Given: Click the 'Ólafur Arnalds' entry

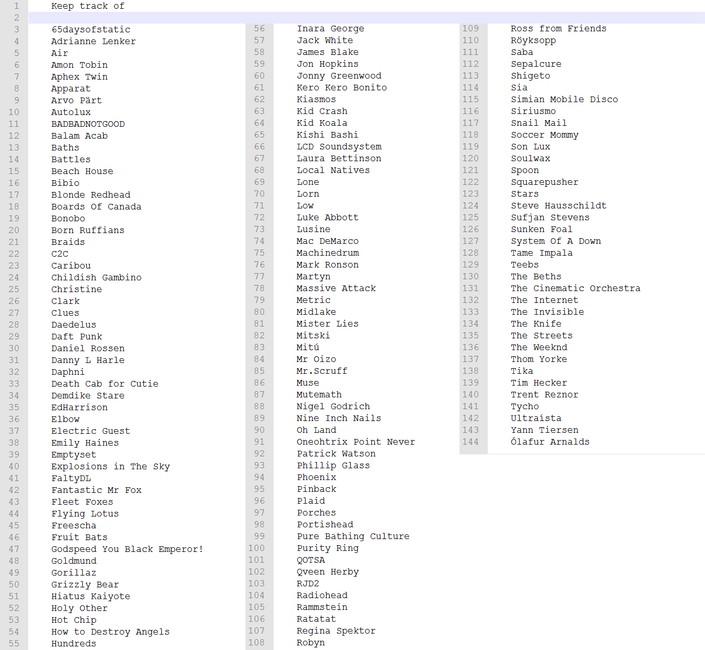Looking at the screenshot, I should coord(549,442).
